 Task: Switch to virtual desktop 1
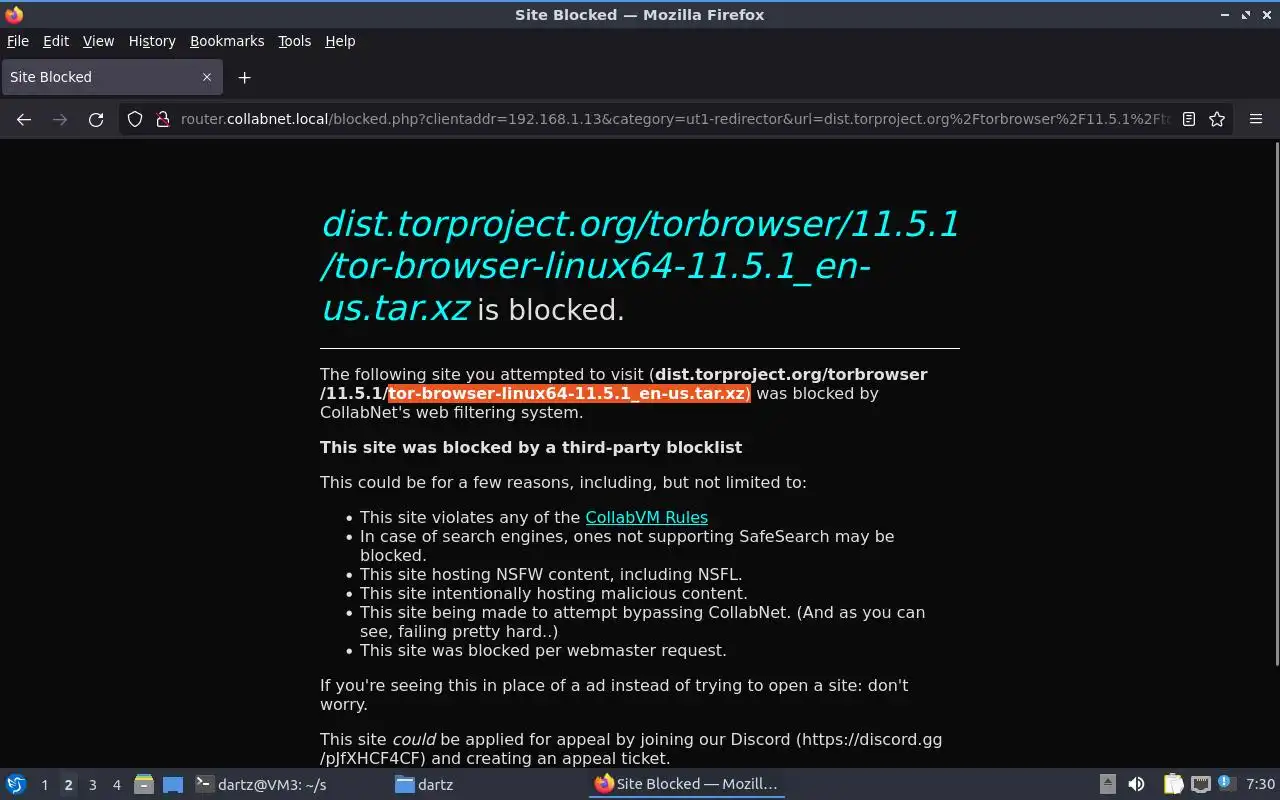pyautogui.click(x=44, y=785)
